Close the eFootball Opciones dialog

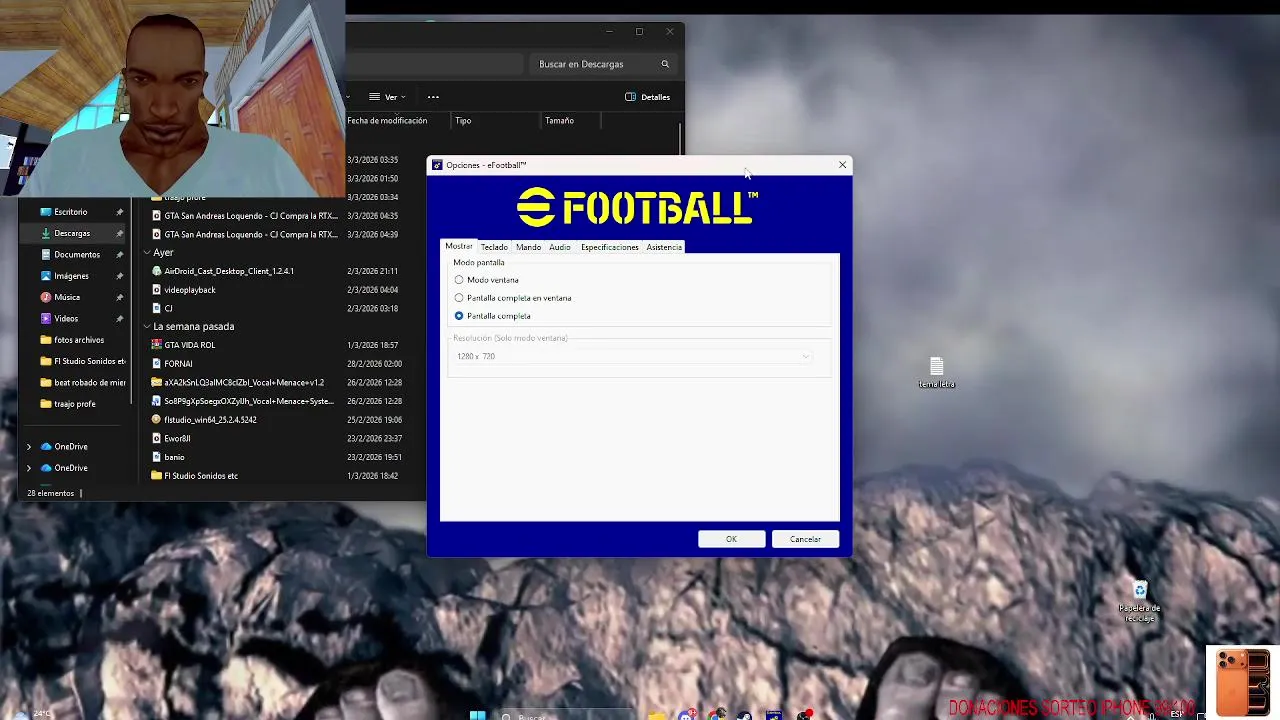(x=842, y=165)
